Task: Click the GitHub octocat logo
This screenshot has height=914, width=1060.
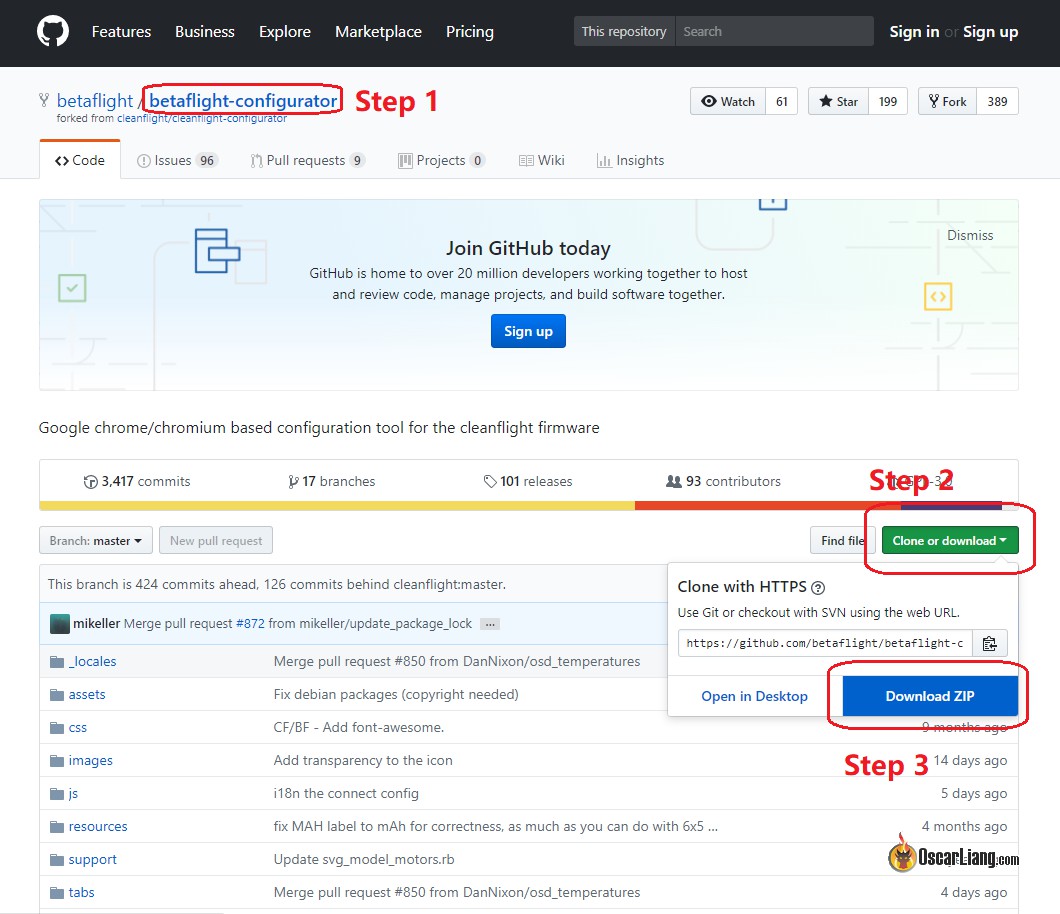Action: click(53, 32)
